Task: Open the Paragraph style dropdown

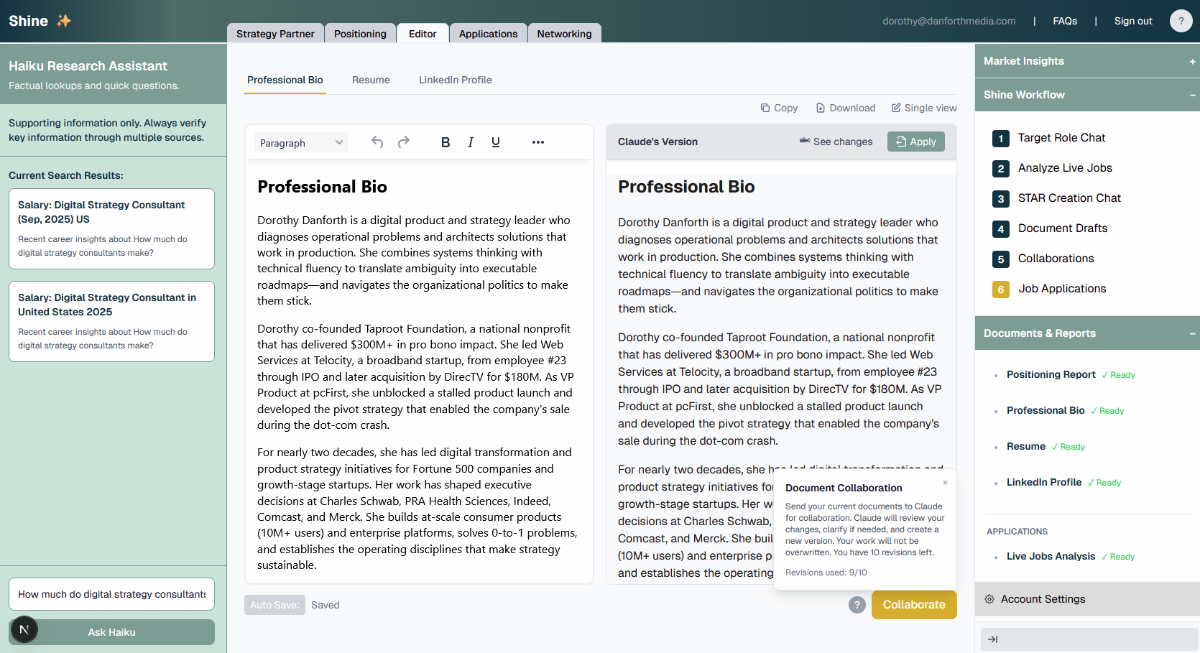Action: [301, 143]
